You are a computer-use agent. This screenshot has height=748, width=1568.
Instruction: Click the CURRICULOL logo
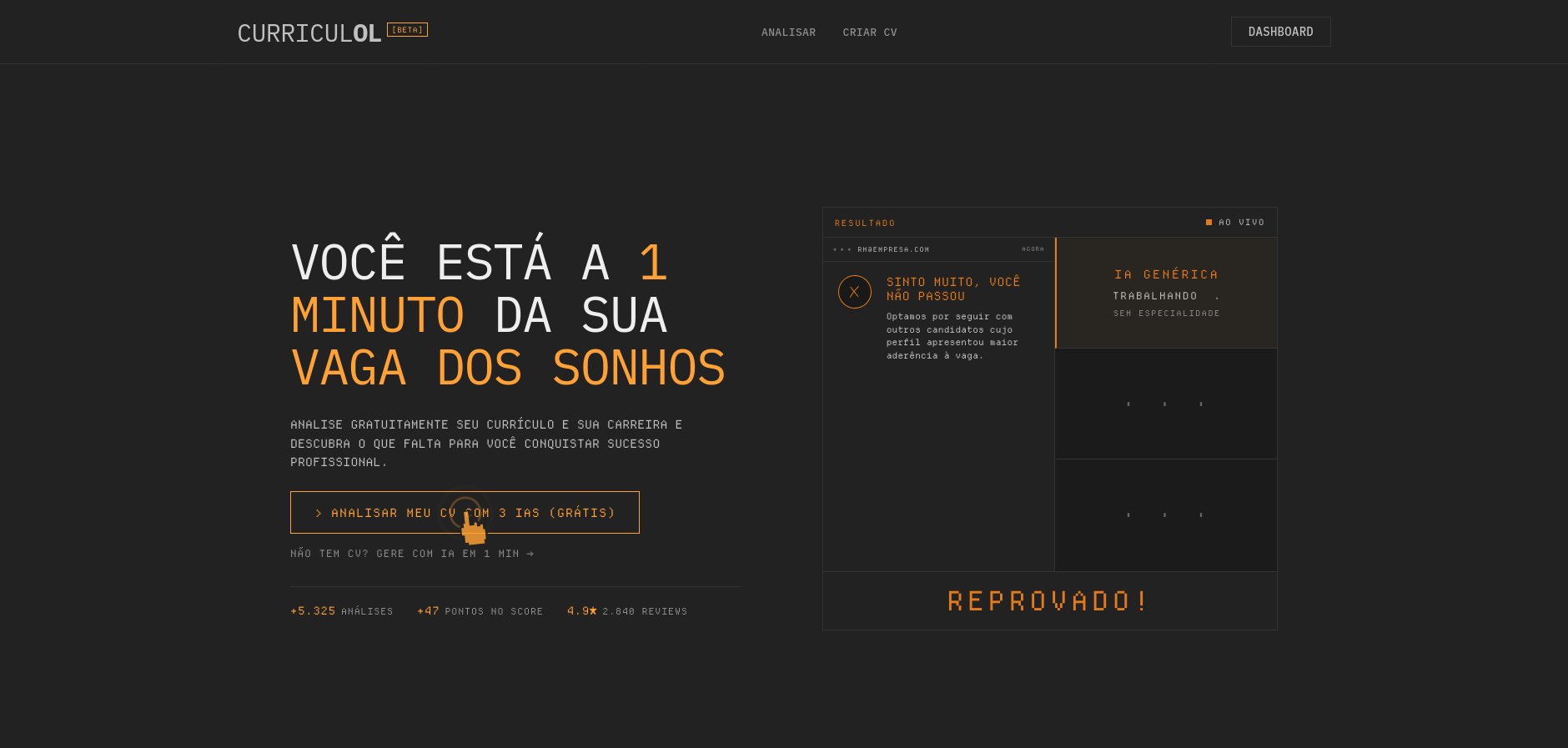pos(309,33)
